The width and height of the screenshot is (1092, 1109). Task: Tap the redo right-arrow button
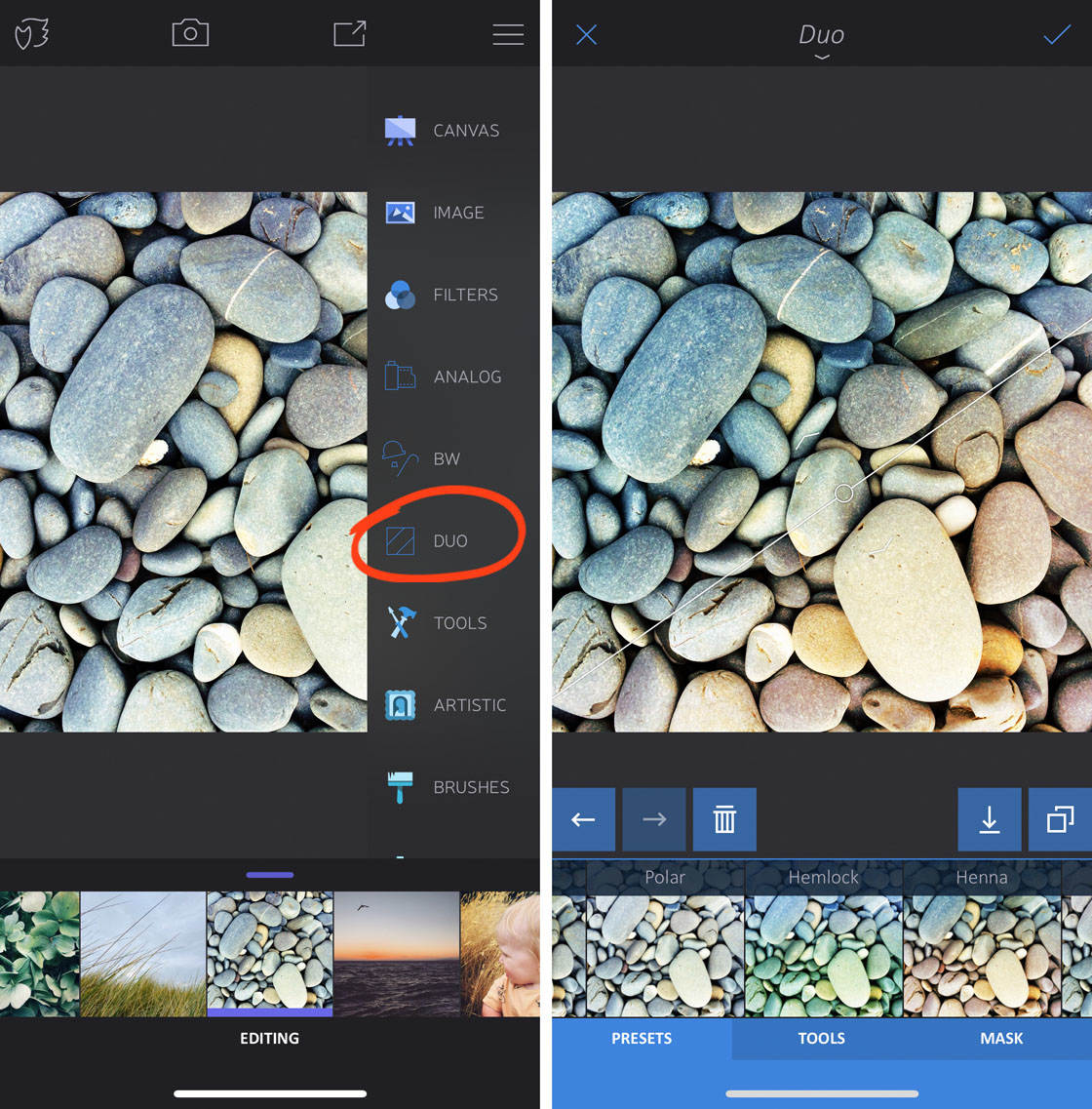tap(654, 819)
